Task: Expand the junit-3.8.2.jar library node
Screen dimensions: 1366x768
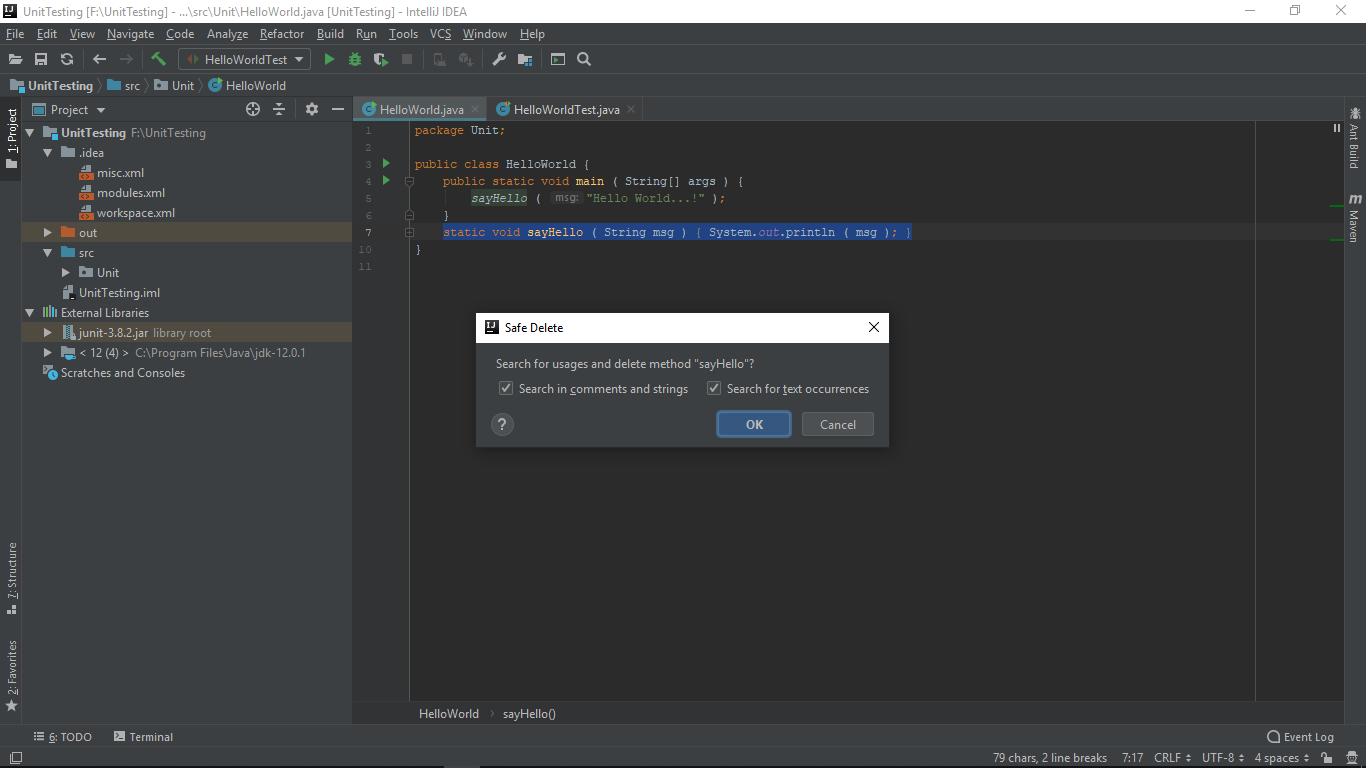Action: tap(48, 333)
